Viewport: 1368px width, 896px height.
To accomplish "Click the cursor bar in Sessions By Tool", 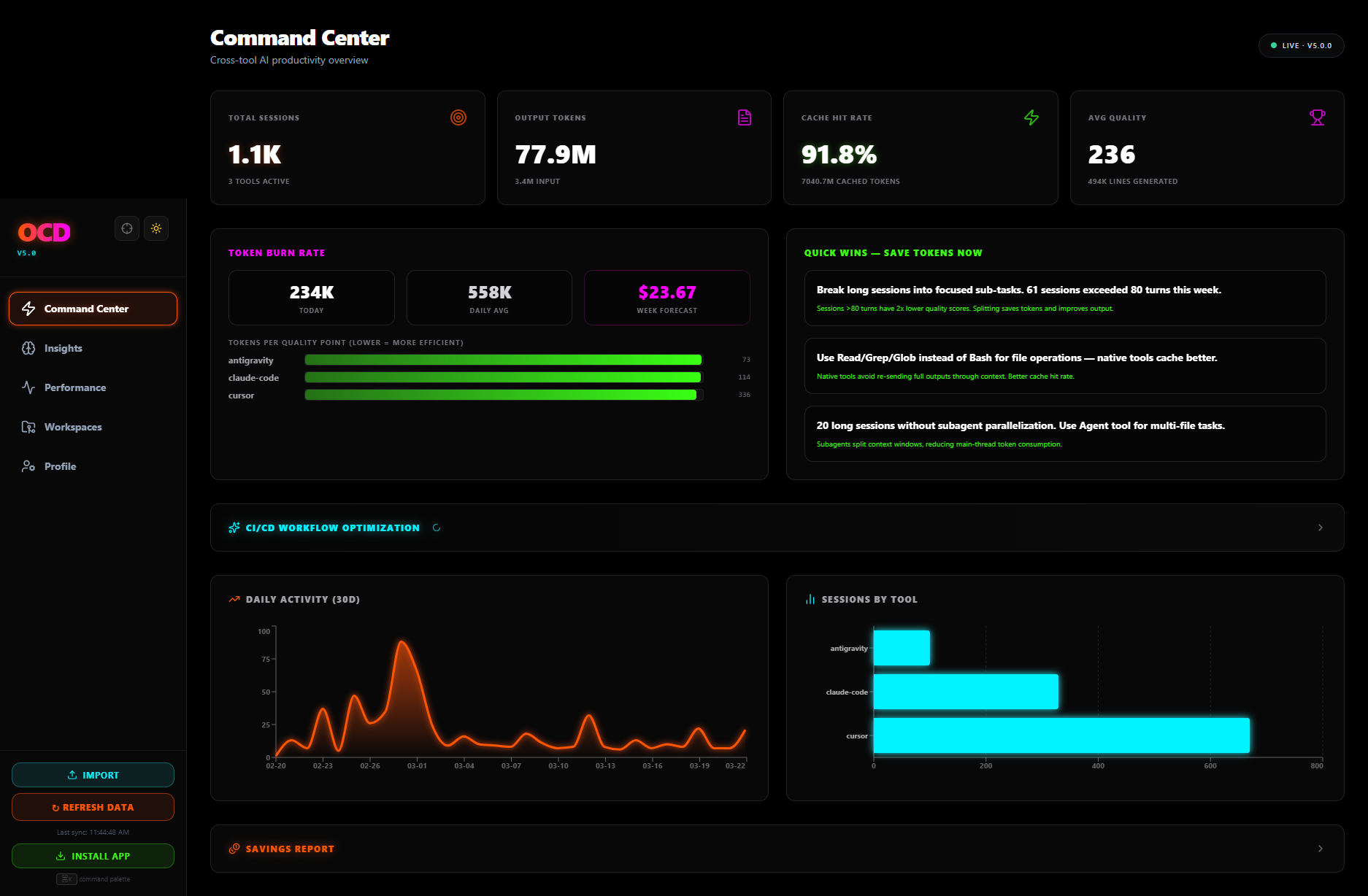I will [x=1061, y=735].
